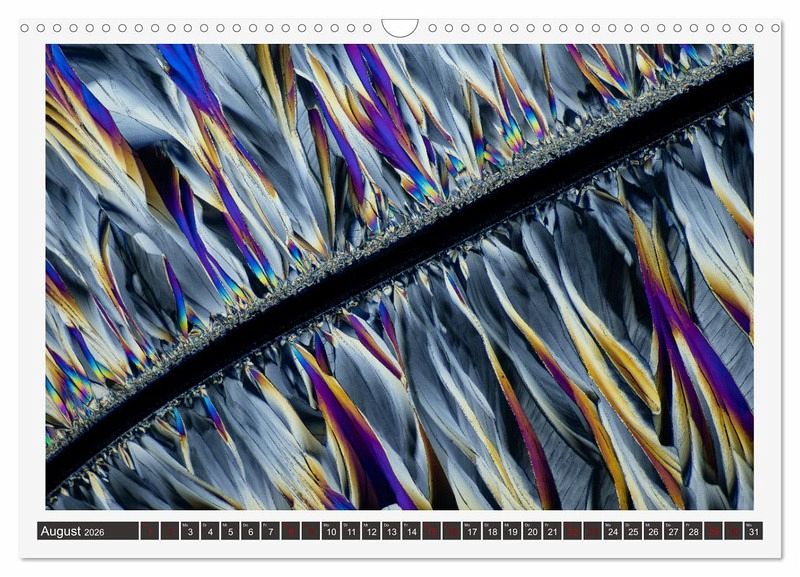
Task: Click the first red weekend cell of August
Action: point(149,531)
